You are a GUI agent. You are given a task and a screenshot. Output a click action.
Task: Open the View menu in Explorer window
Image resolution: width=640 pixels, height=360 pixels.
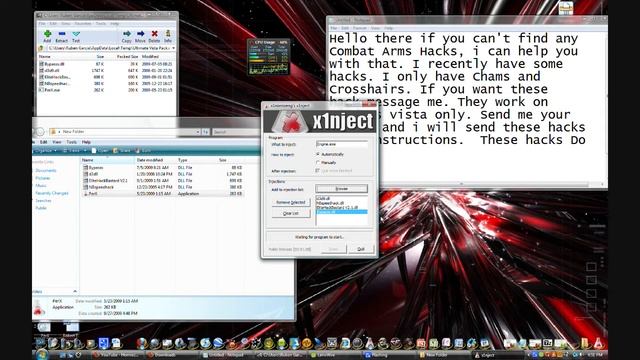(x=57, y=142)
